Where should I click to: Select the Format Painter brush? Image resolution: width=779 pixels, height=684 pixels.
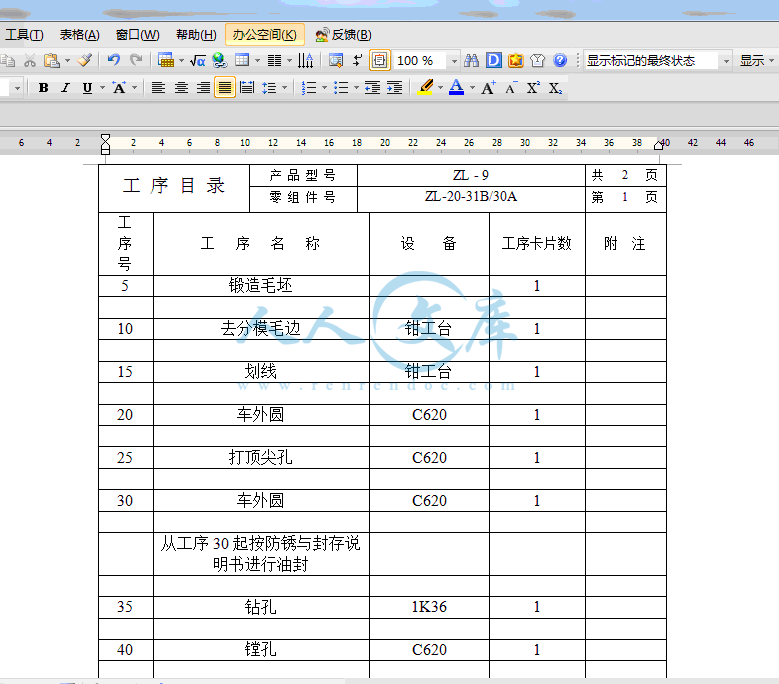coord(84,61)
